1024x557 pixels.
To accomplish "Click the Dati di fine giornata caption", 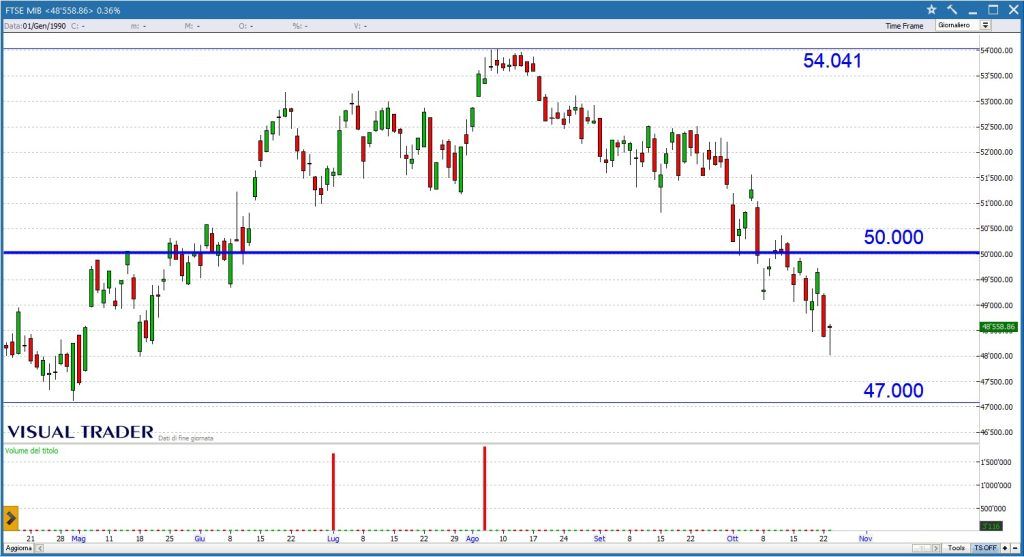I will click(x=185, y=438).
